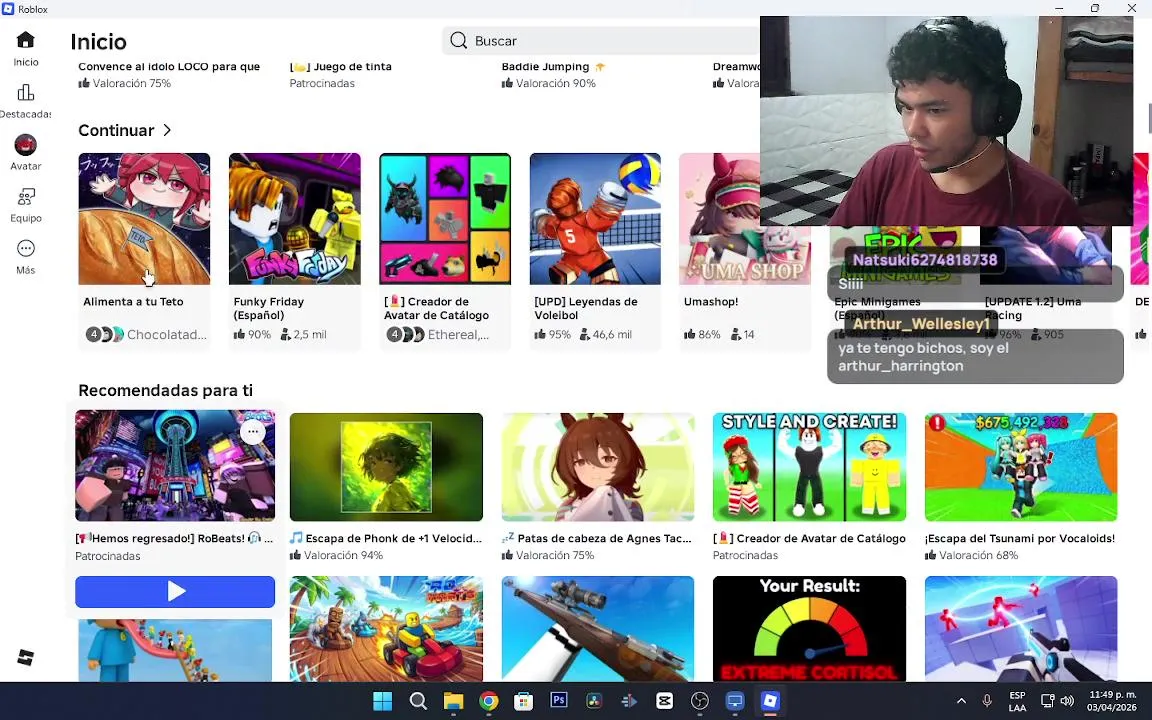Screen dimensions: 1152x720
Task: Open CapCut from taskbar
Action: 664,701
